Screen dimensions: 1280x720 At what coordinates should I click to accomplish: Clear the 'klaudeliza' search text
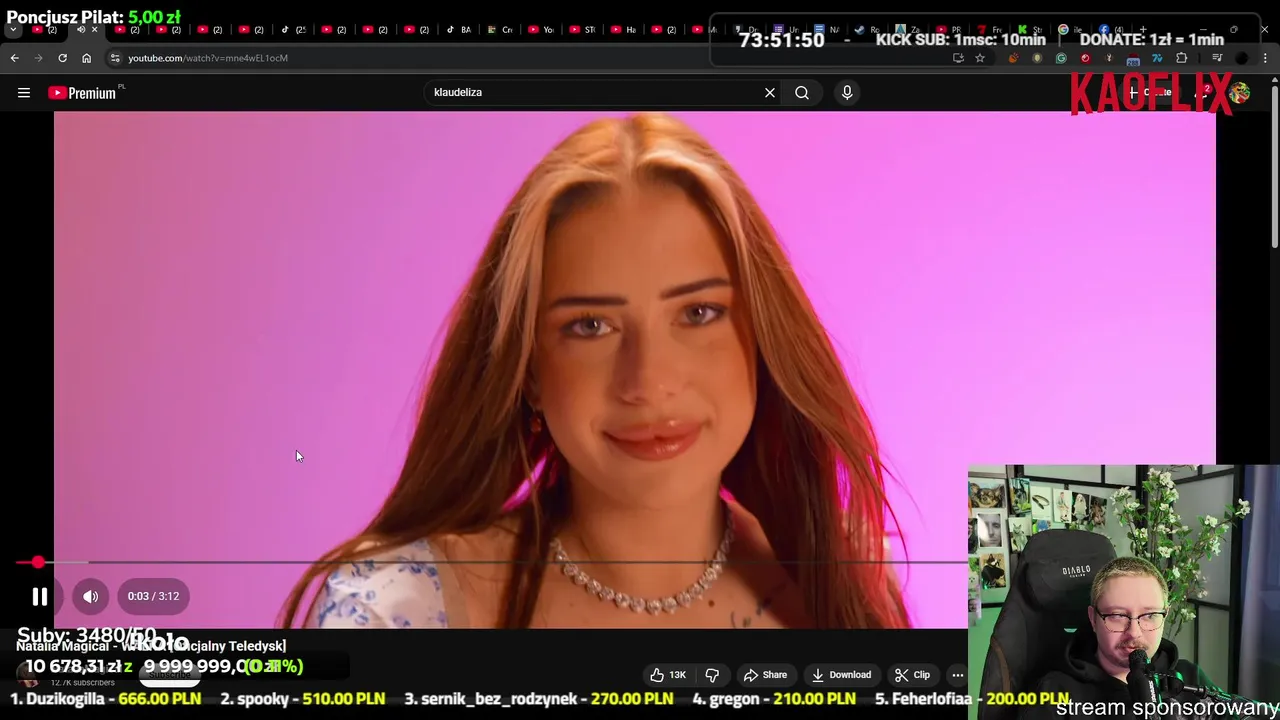tap(770, 92)
